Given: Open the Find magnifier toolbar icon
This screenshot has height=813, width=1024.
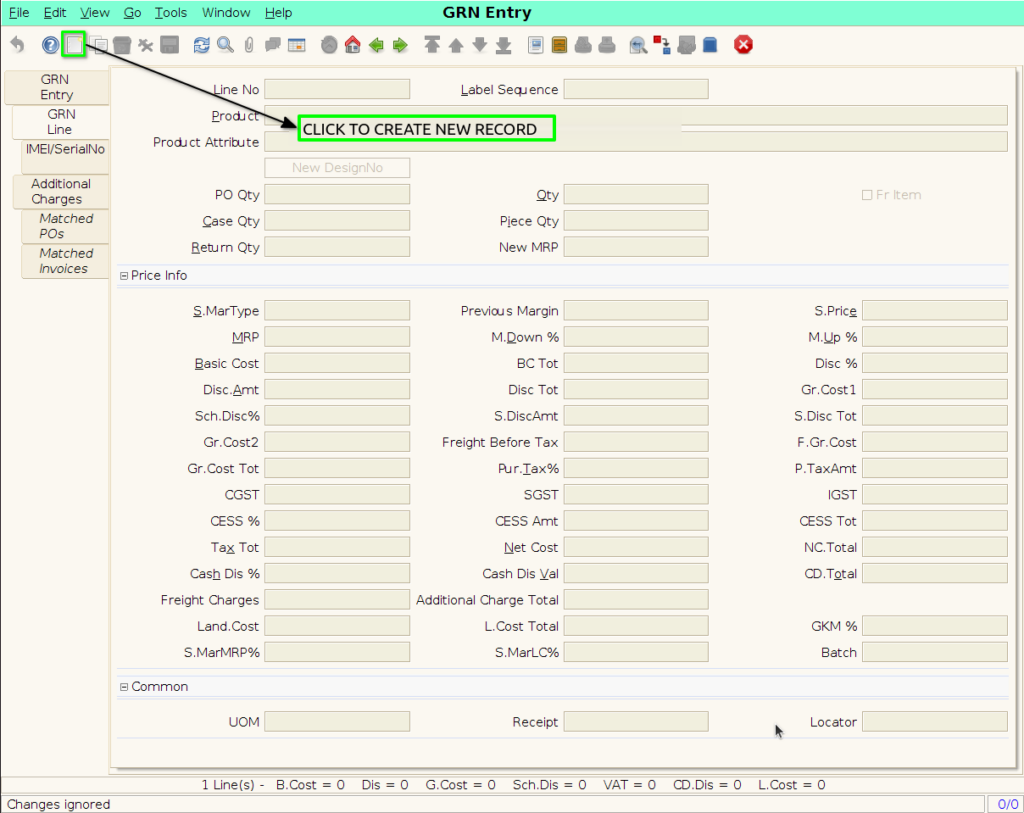Looking at the screenshot, I should [225, 45].
